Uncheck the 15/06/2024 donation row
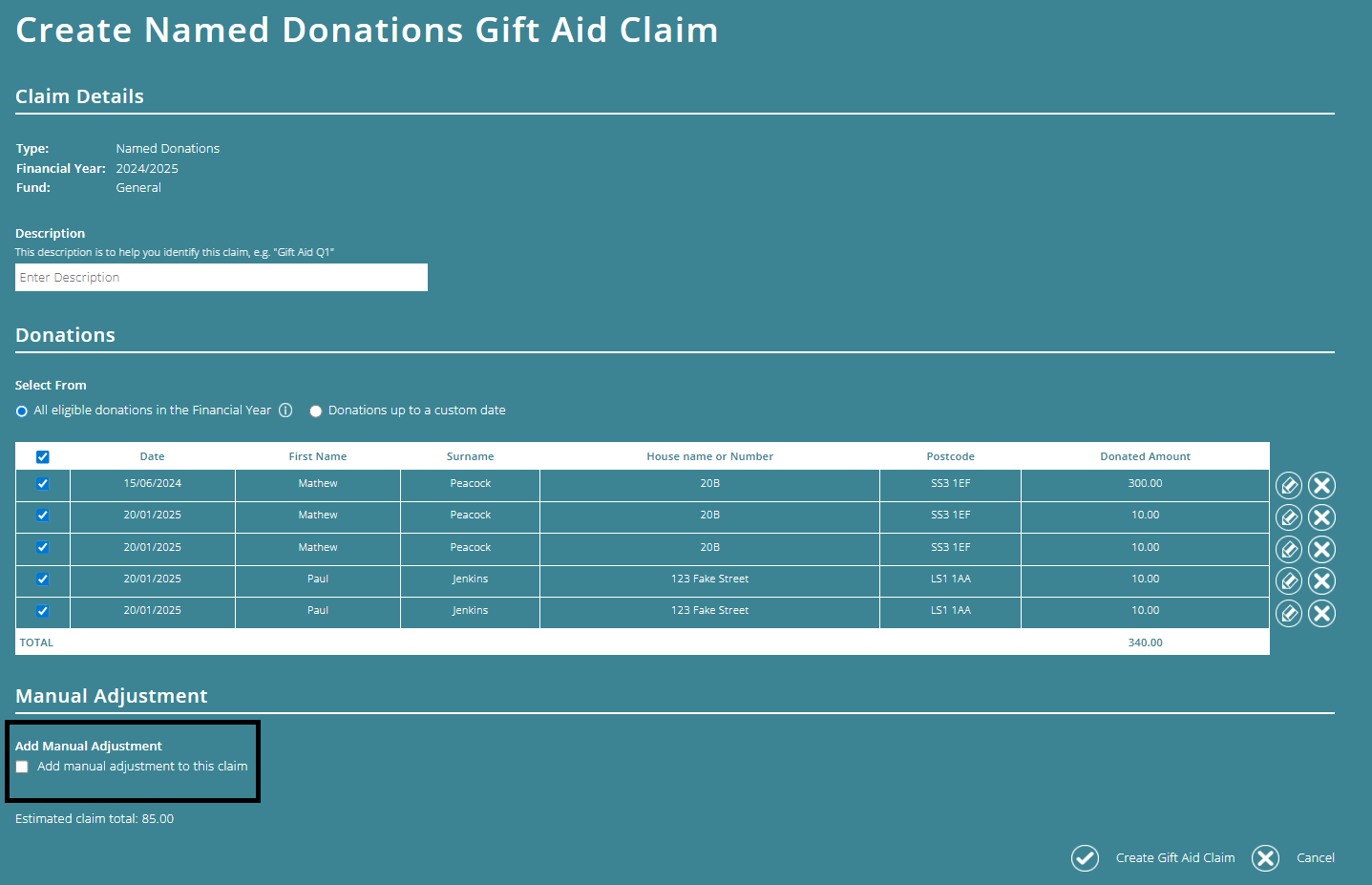Image resolution: width=1372 pixels, height=885 pixels. pyautogui.click(x=42, y=483)
